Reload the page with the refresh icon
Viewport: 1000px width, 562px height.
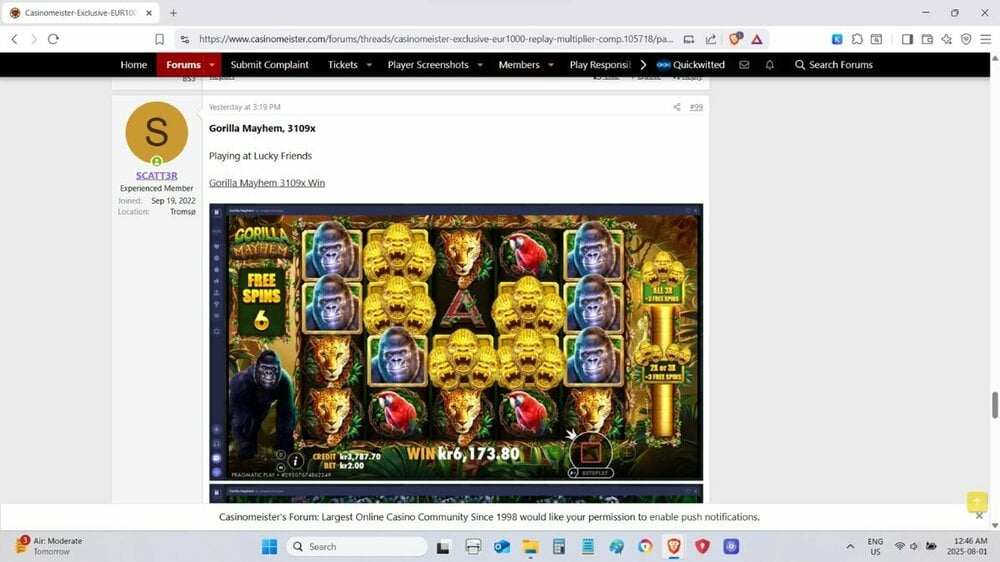pos(54,39)
